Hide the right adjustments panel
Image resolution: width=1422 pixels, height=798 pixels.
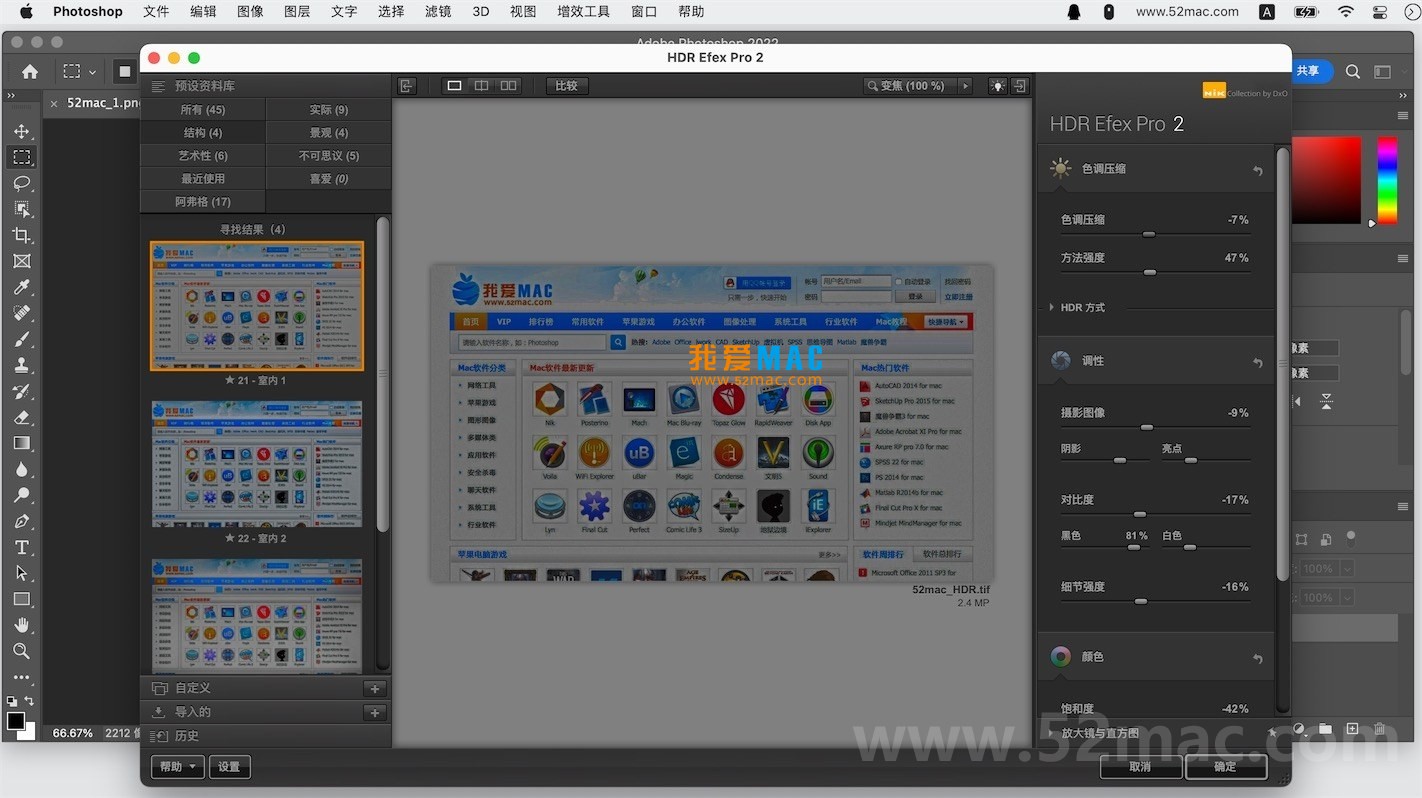coord(1020,86)
